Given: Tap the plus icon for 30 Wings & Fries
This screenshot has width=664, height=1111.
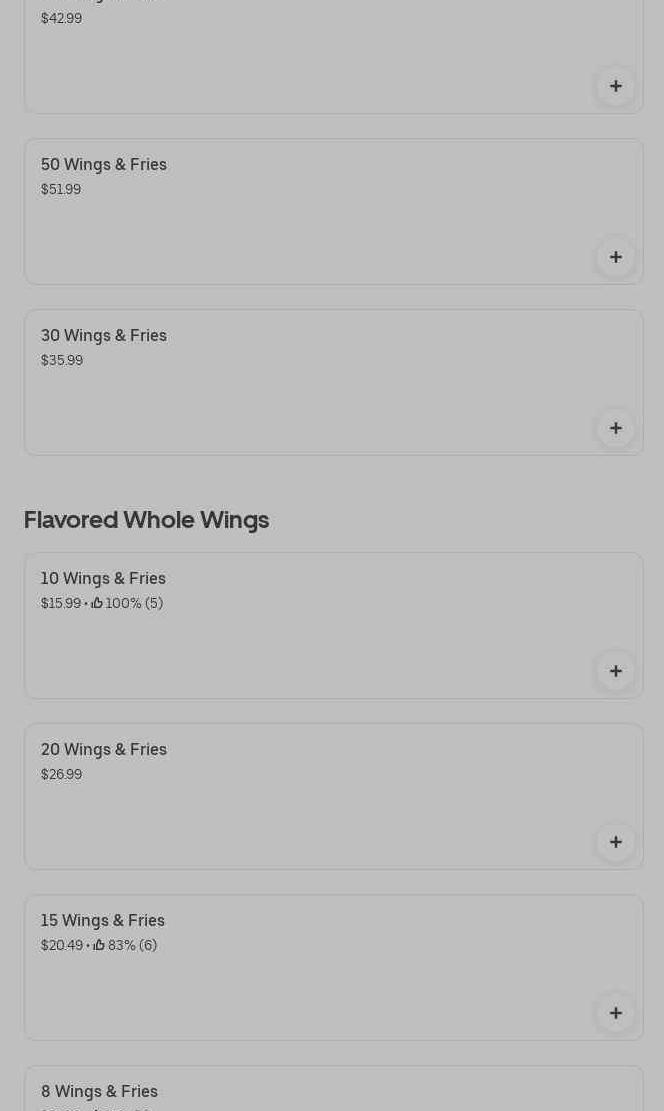Looking at the screenshot, I should 616,428.
